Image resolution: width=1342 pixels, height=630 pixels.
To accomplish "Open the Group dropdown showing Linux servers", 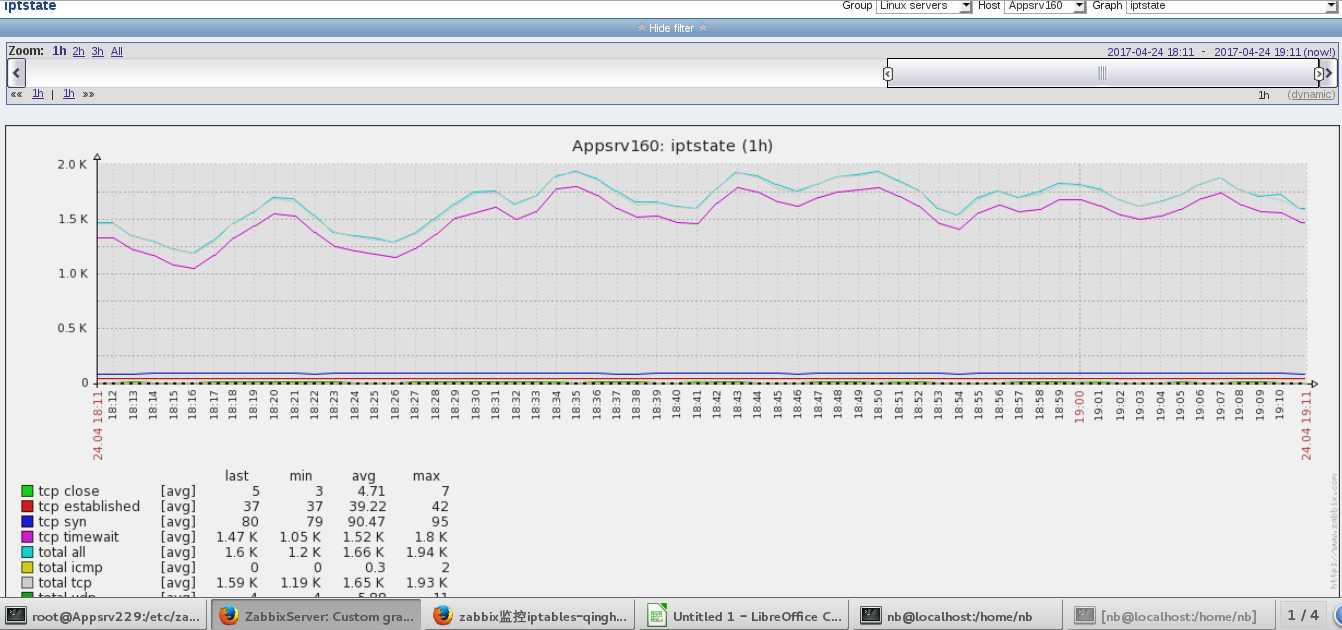I will tap(924, 6).
